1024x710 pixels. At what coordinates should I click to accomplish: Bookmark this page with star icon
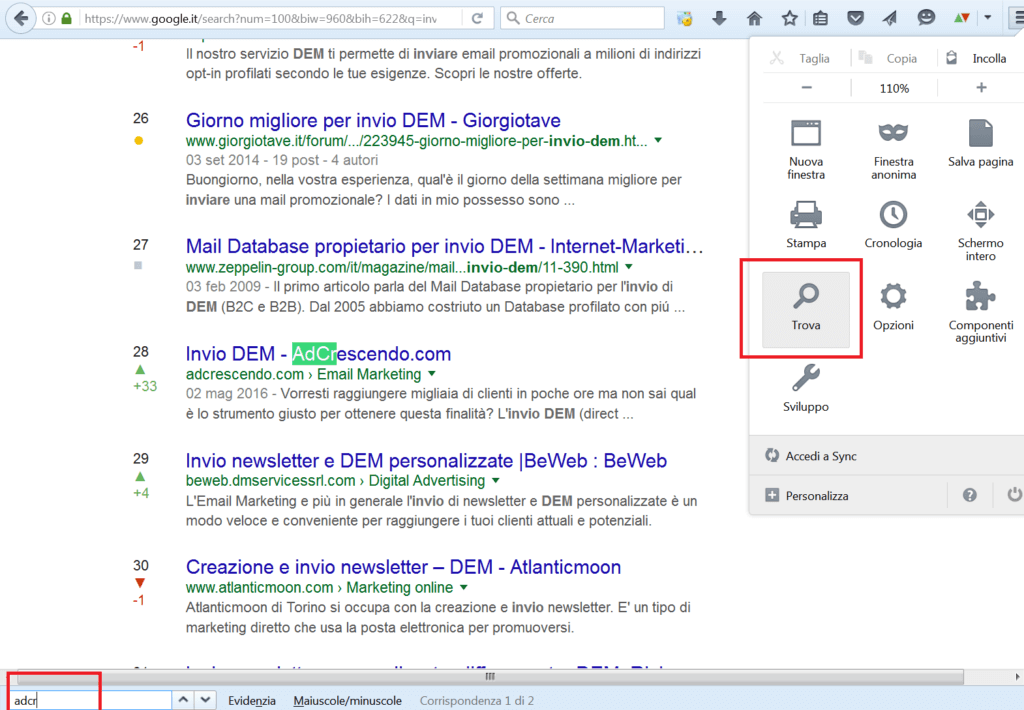pyautogui.click(x=788, y=18)
